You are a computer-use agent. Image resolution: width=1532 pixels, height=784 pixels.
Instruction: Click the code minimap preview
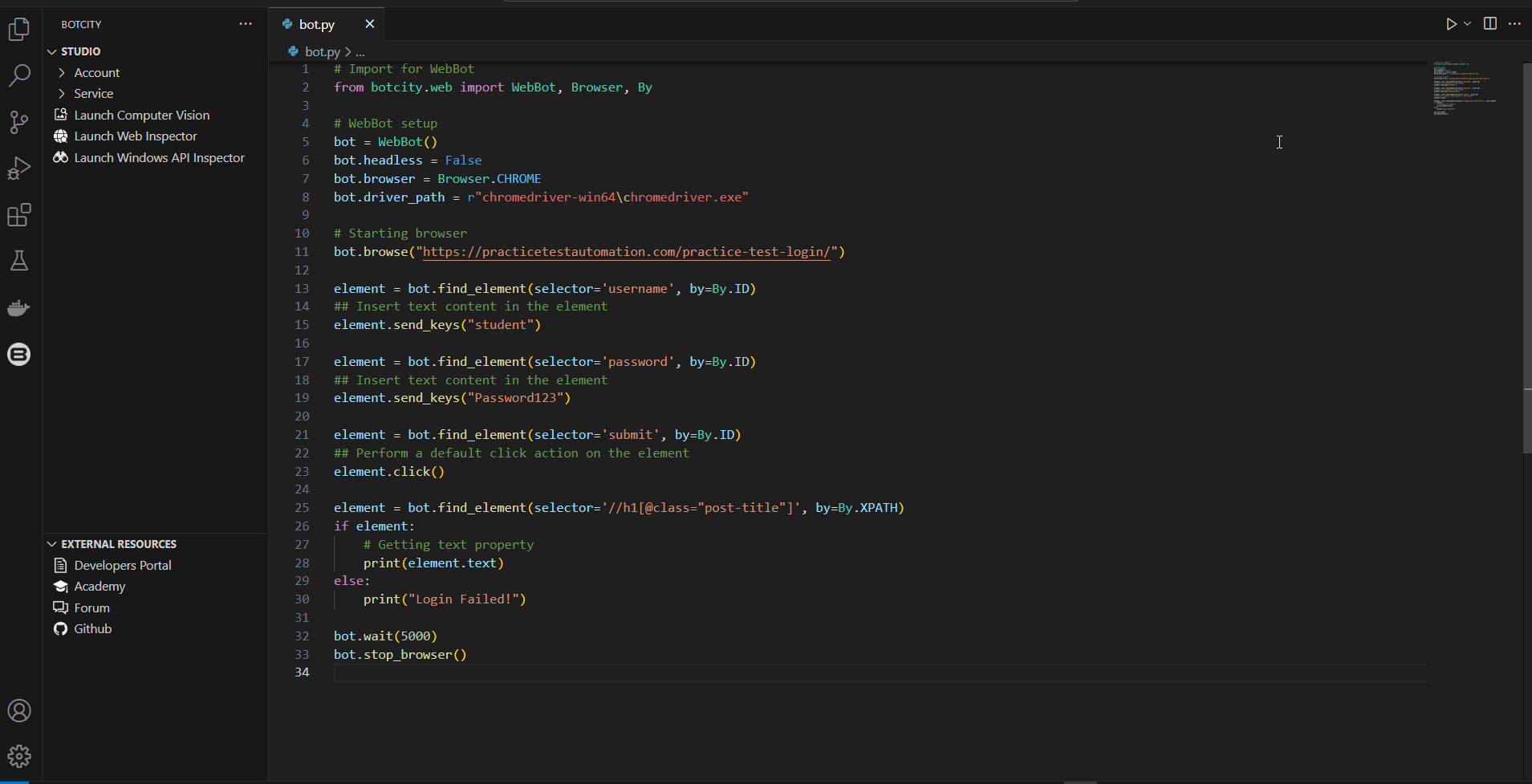(x=1465, y=88)
